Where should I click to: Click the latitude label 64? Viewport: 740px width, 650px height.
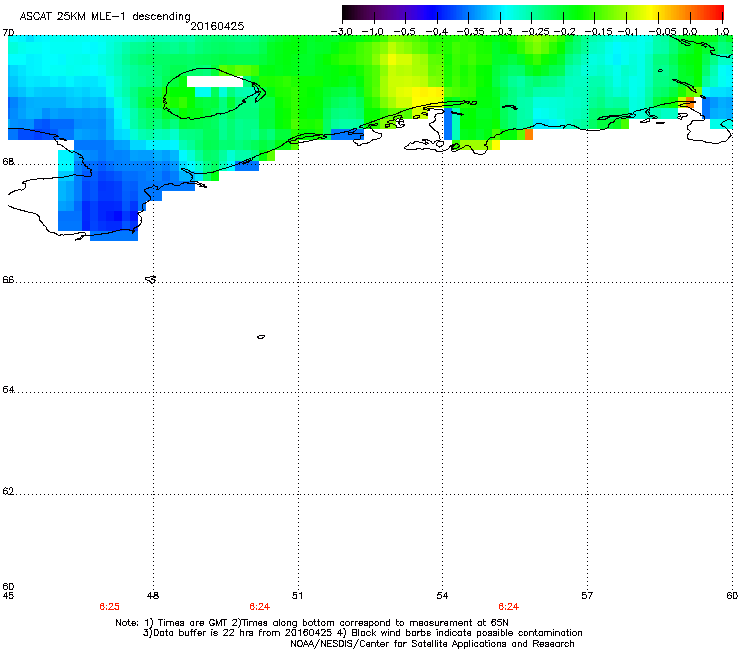coord(8,389)
